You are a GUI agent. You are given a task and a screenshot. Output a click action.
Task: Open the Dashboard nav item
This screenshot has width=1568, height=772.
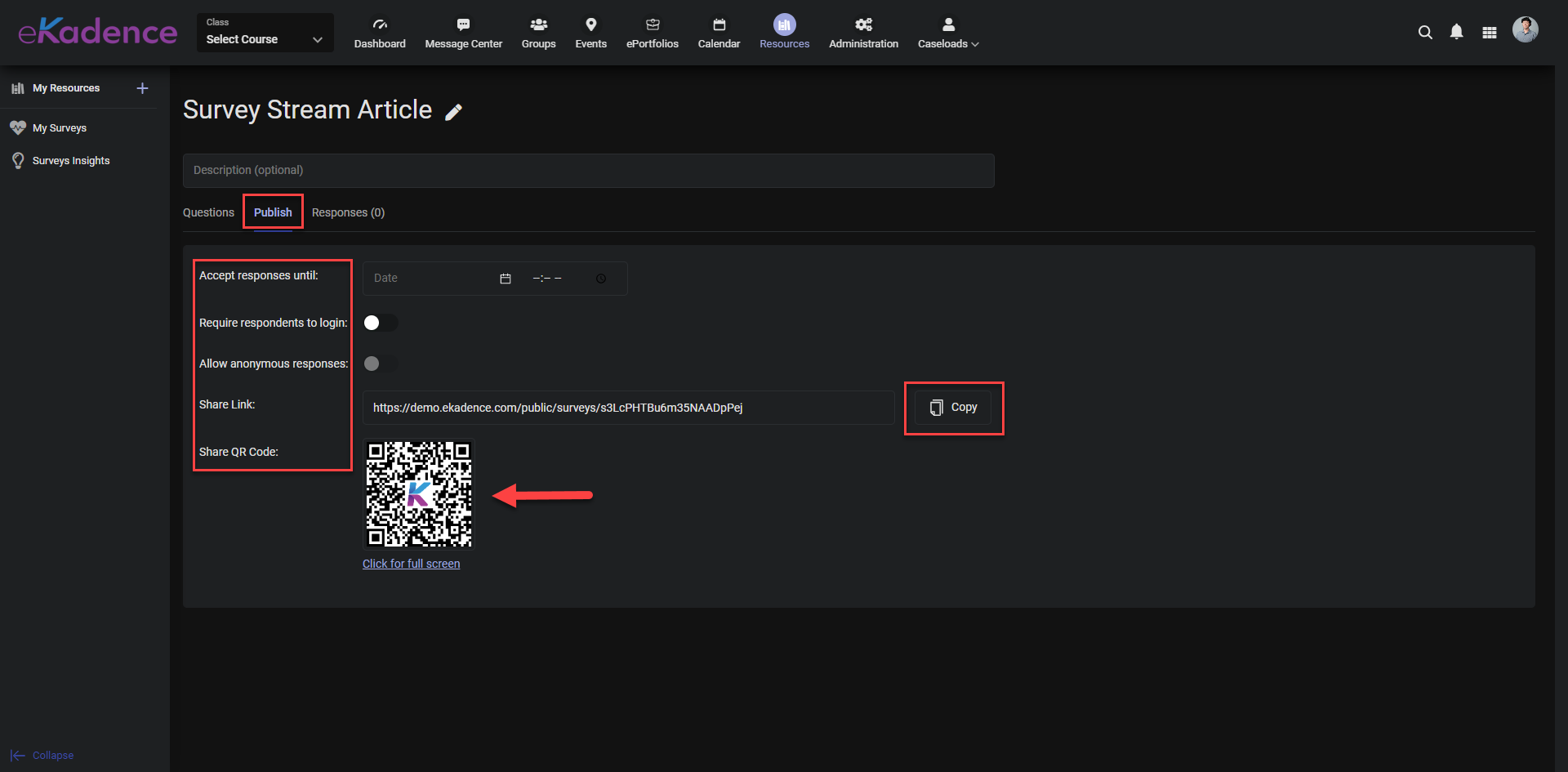(x=380, y=33)
